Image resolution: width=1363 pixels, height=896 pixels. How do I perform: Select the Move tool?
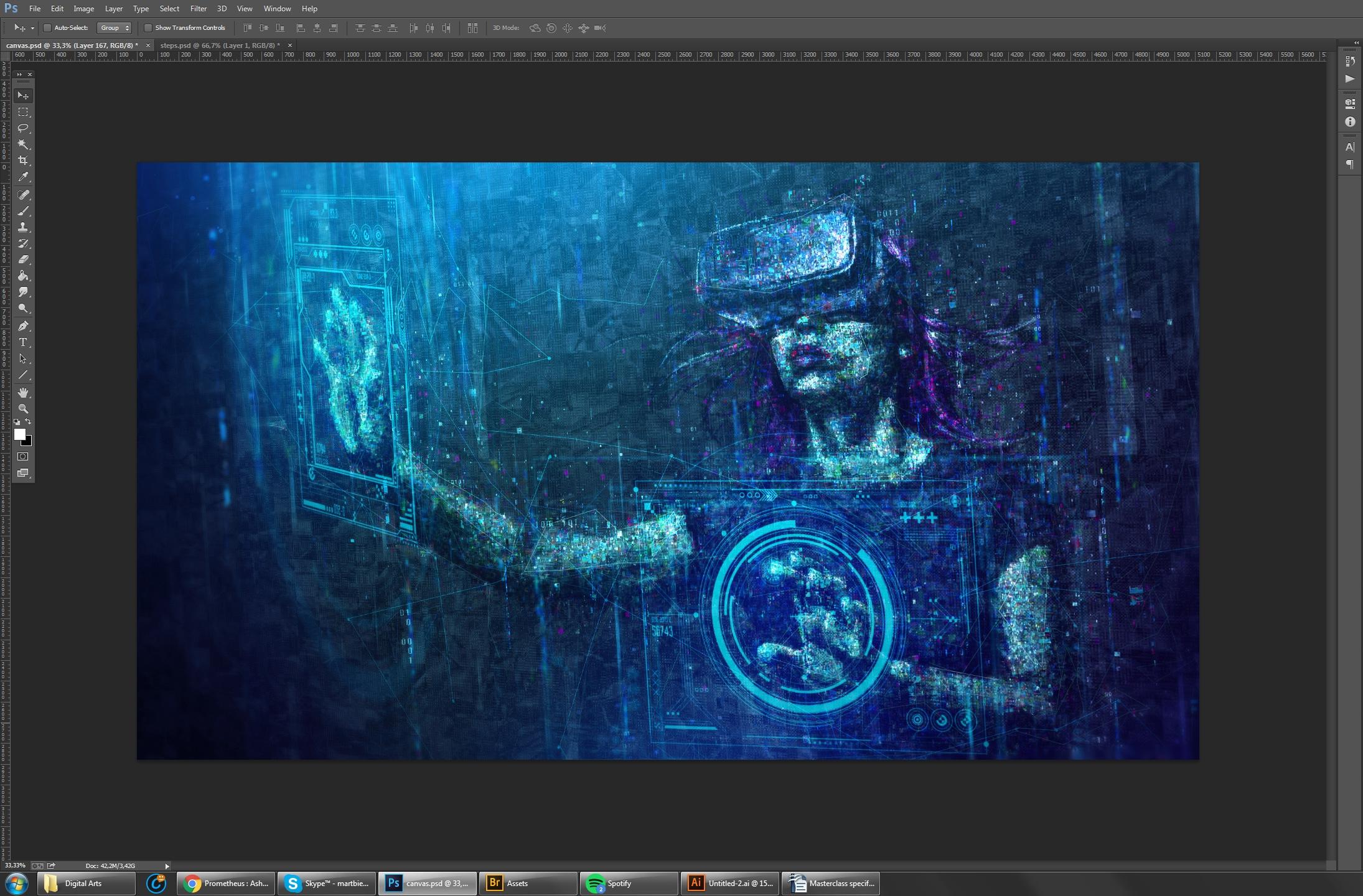point(23,95)
